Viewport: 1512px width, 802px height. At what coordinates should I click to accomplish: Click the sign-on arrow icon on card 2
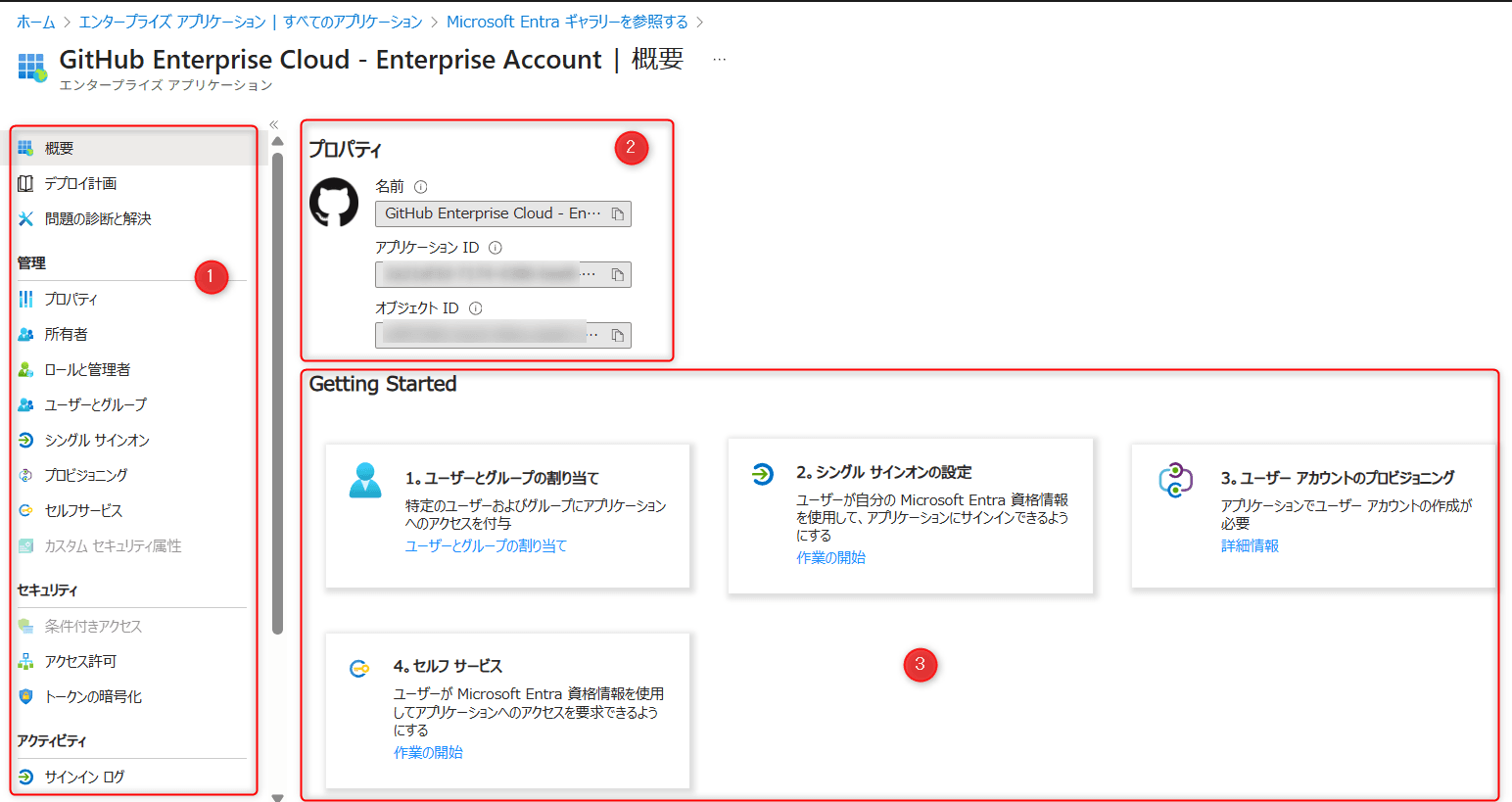[x=763, y=474]
